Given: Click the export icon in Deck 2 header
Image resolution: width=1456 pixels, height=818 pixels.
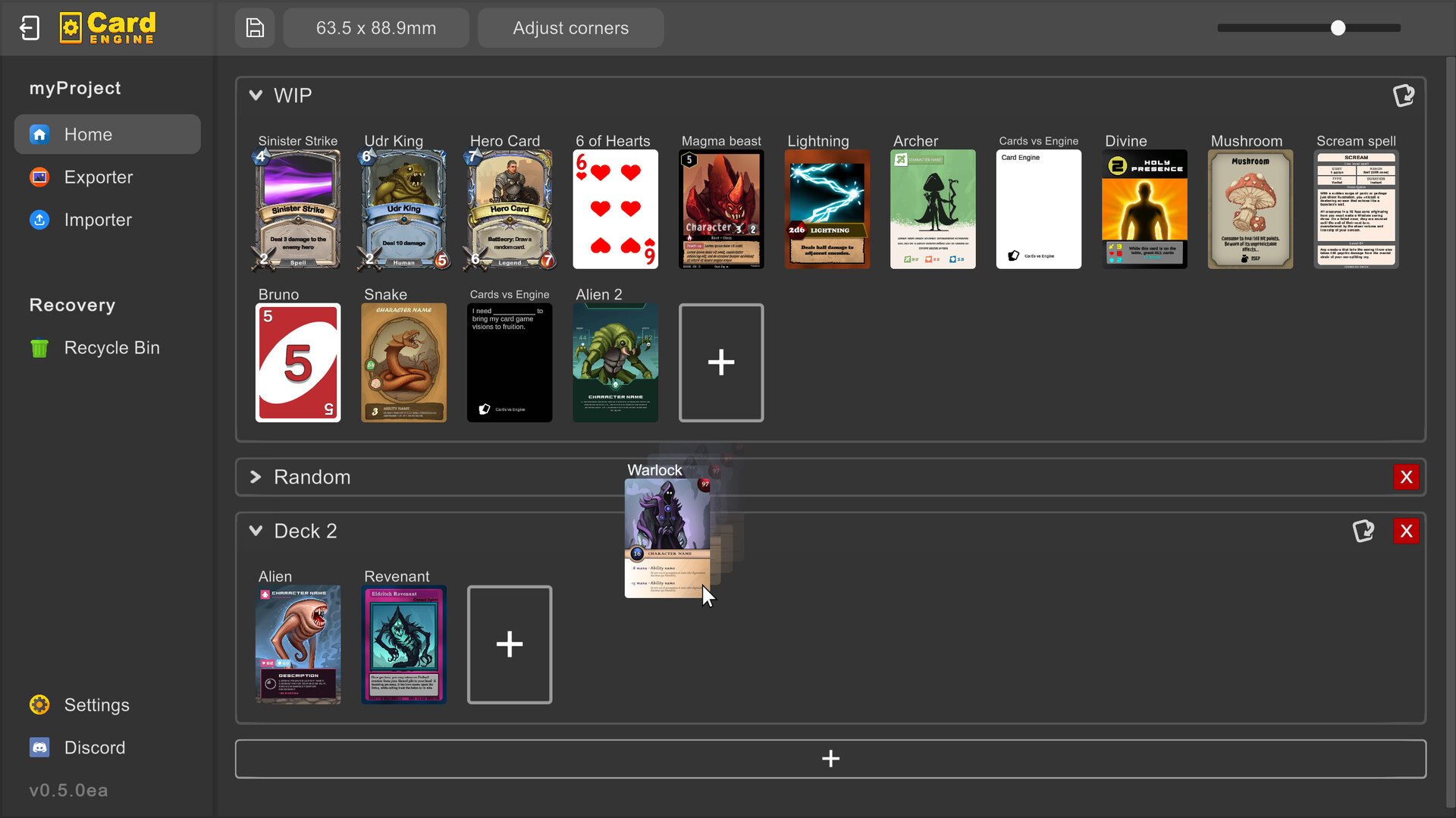Looking at the screenshot, I should [x=1363, y=531].
